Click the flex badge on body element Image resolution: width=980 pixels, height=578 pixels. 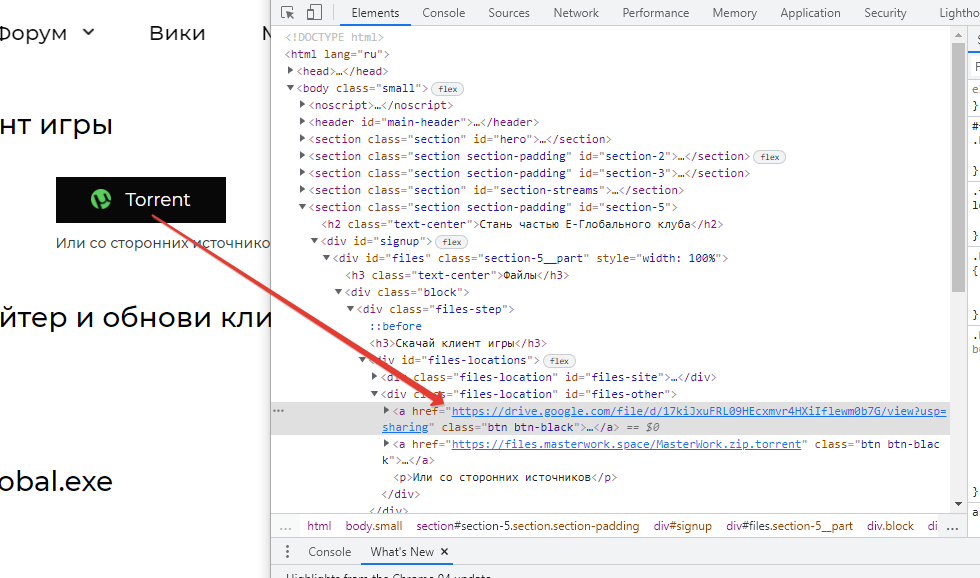click(x=448, y=89)
